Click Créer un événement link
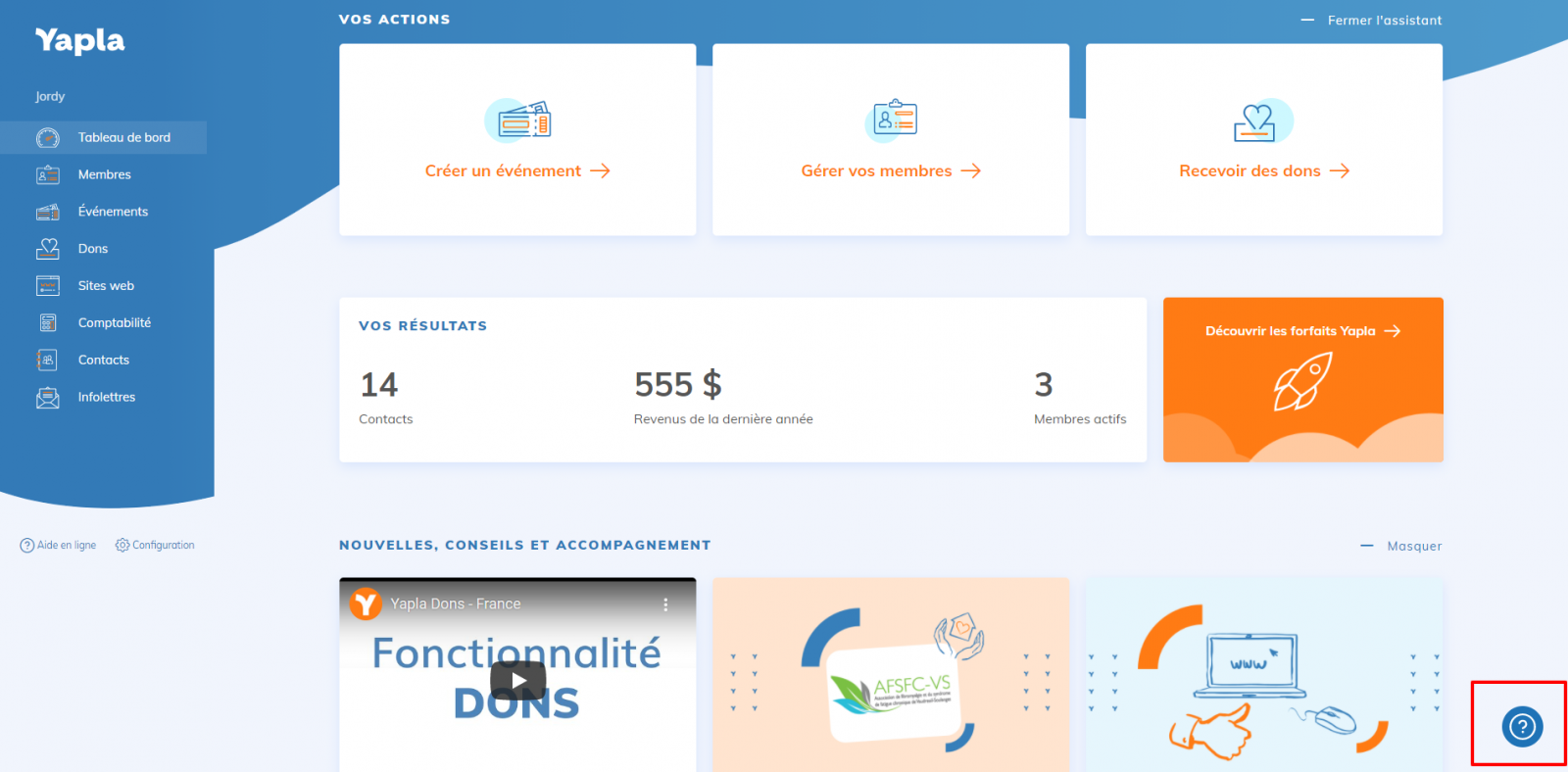The width and height of the screenshot is (1568, 772). pyautogui.click(x=503, y=170)
